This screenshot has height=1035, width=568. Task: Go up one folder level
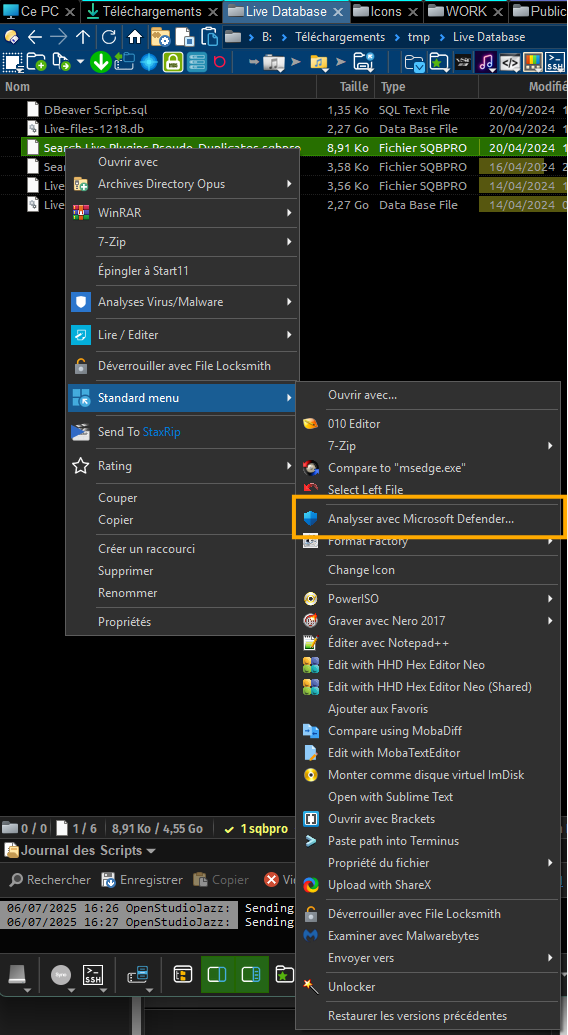click(x=83, y=37)
